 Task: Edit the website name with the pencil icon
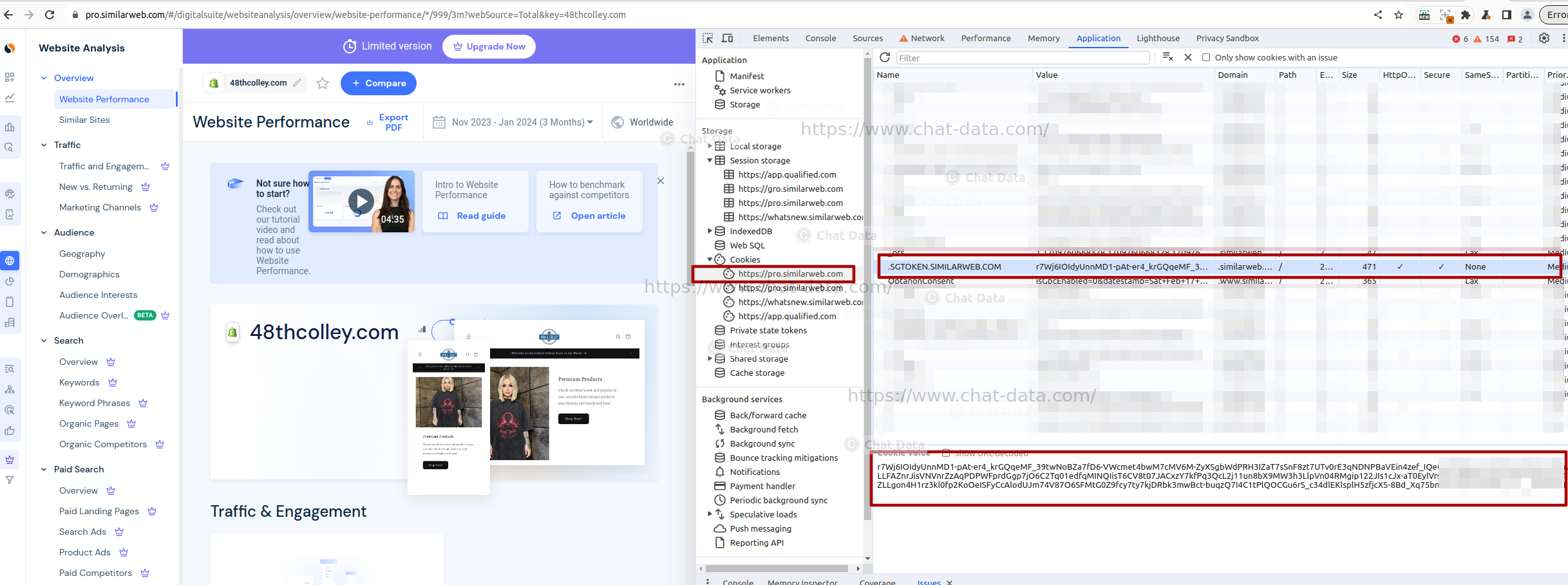[x=297, y=82]
